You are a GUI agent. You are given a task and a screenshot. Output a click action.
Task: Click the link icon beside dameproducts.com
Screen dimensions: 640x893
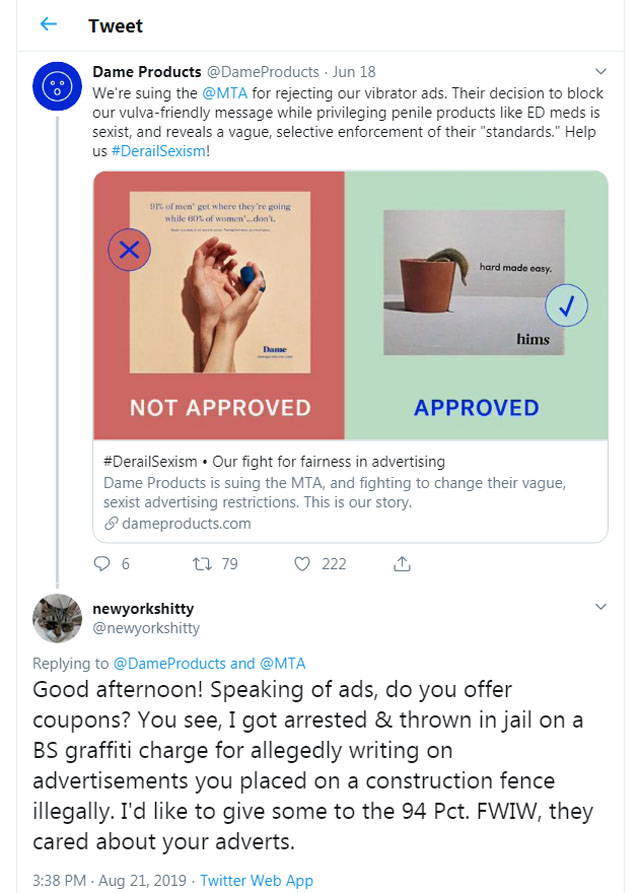click(111, 523)
